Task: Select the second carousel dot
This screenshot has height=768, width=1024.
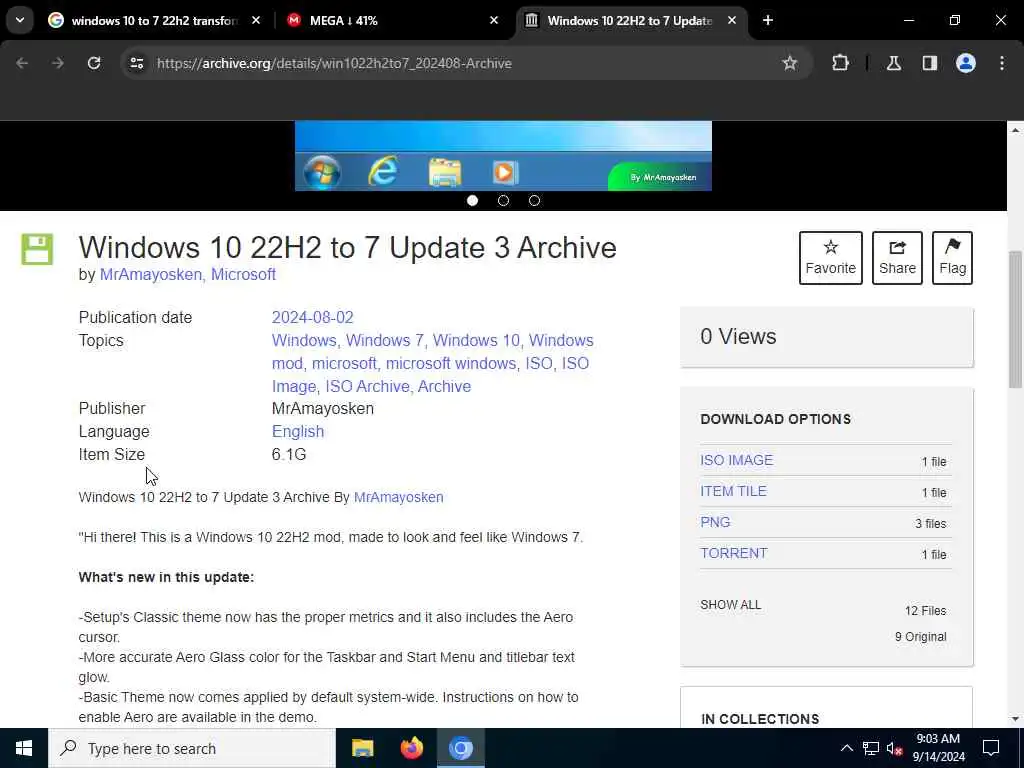Action: [x=503, y=200]
